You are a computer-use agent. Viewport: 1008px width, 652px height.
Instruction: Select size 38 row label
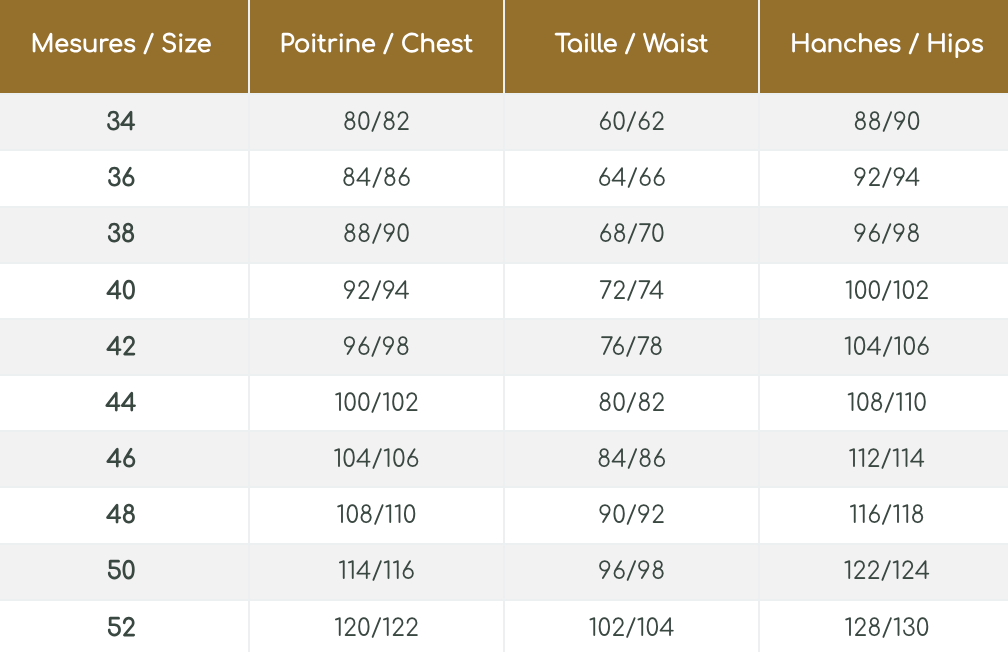point(121,234)
